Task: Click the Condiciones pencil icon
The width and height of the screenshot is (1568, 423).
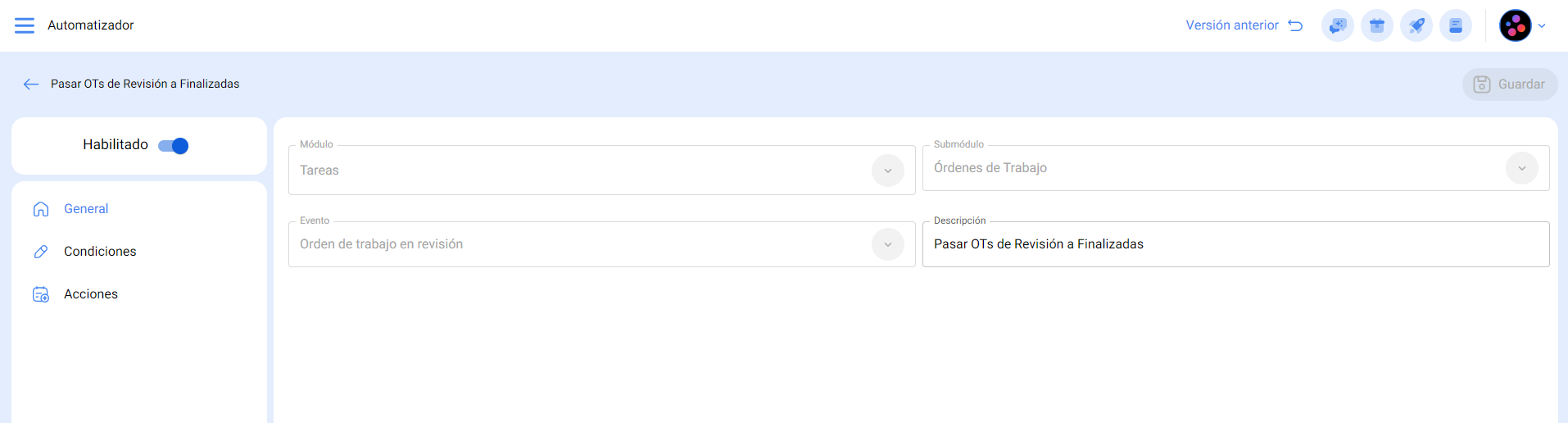Action: click(41, 252)
